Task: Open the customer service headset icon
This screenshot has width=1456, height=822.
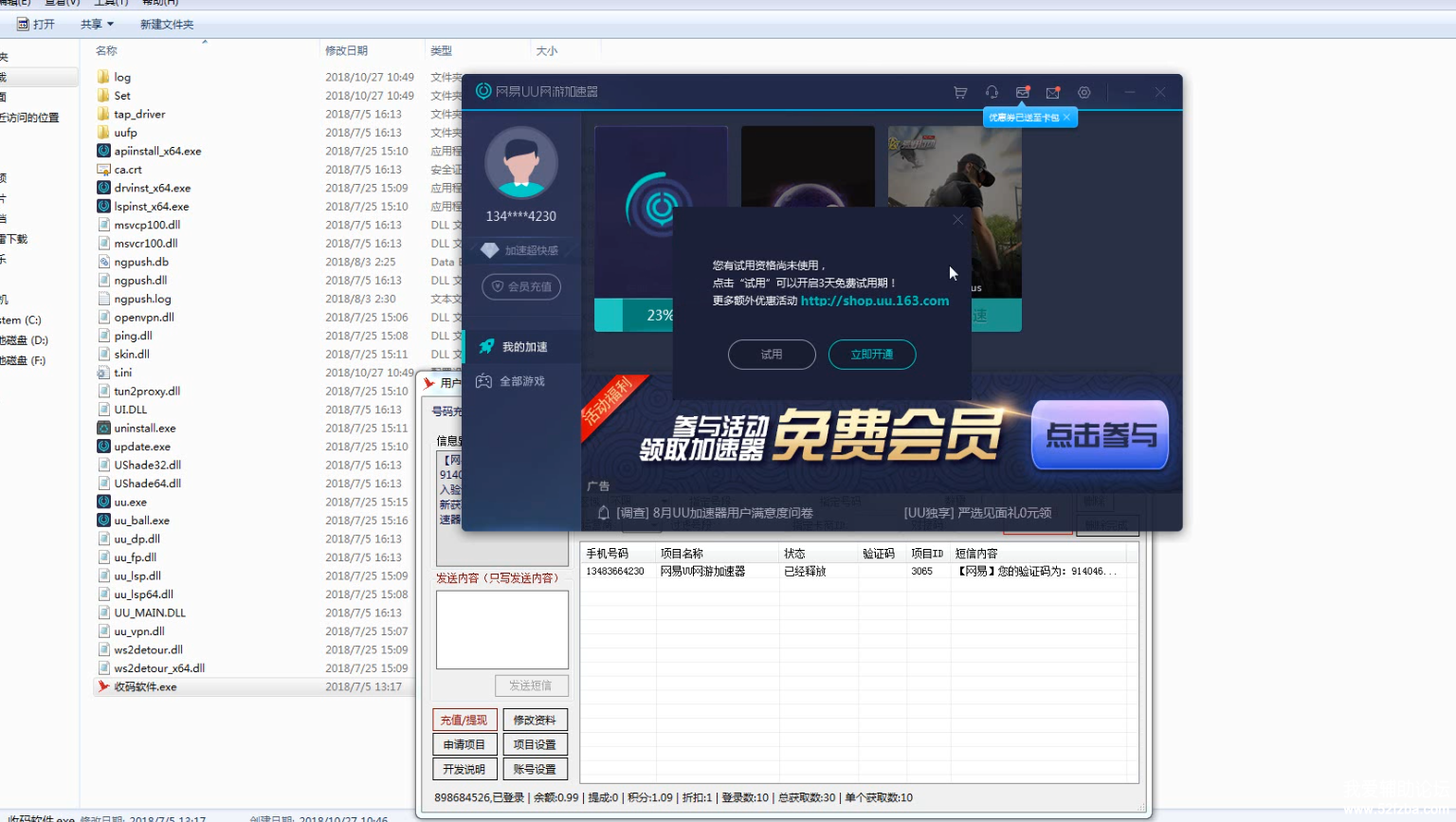Action: [x=992, y=92]
